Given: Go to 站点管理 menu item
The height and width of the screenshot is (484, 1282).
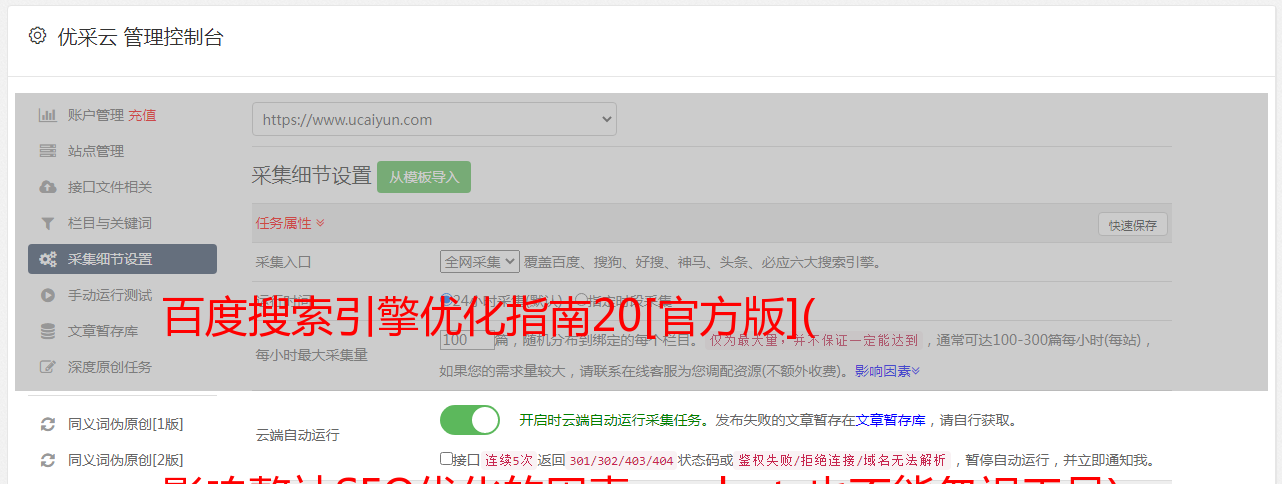Looking at the screenshot, I should click(96, 151).
